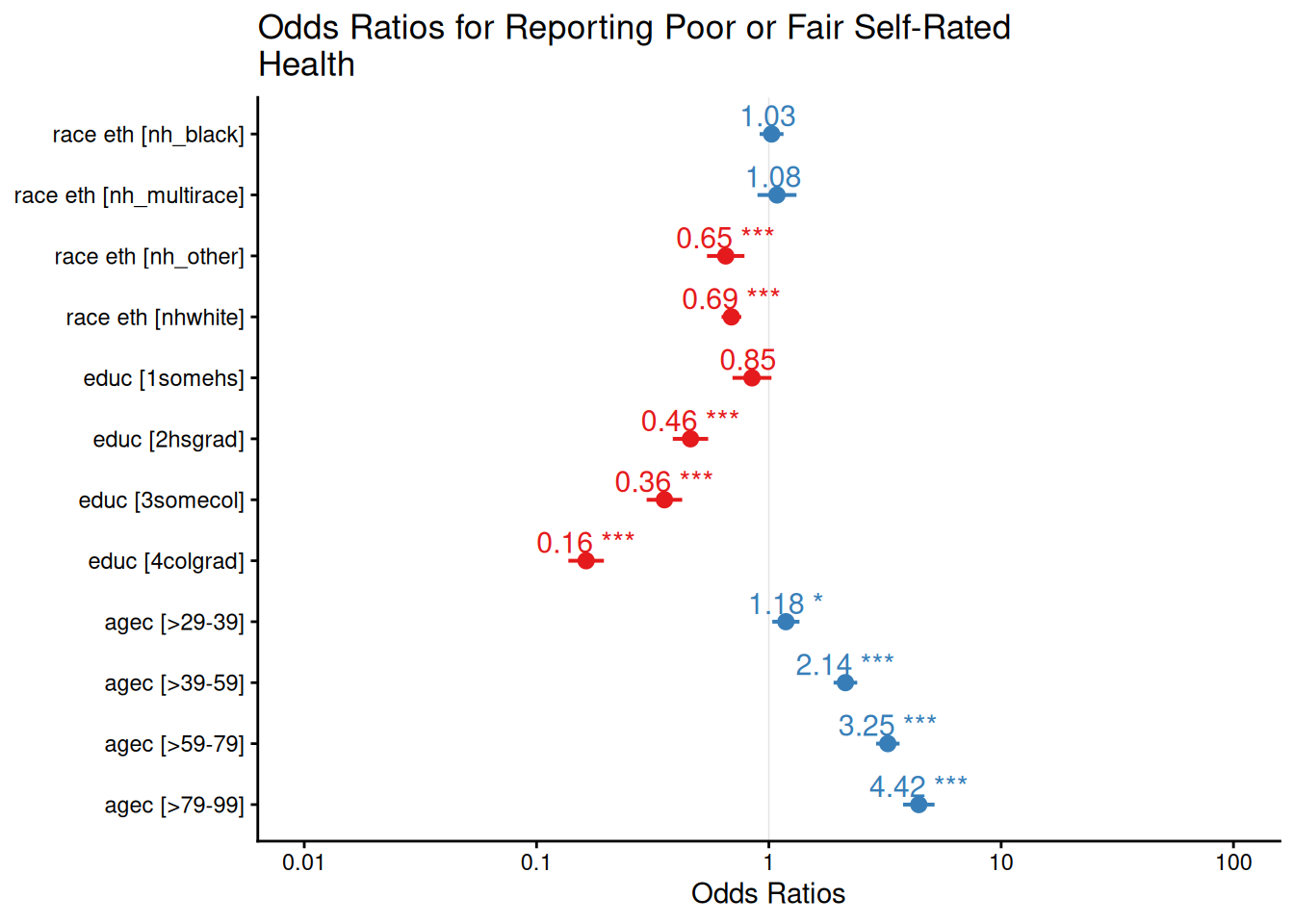Click the blue marker valued 4.42
Viewport: 1294px width, 924px height.
tap(919, 804)
